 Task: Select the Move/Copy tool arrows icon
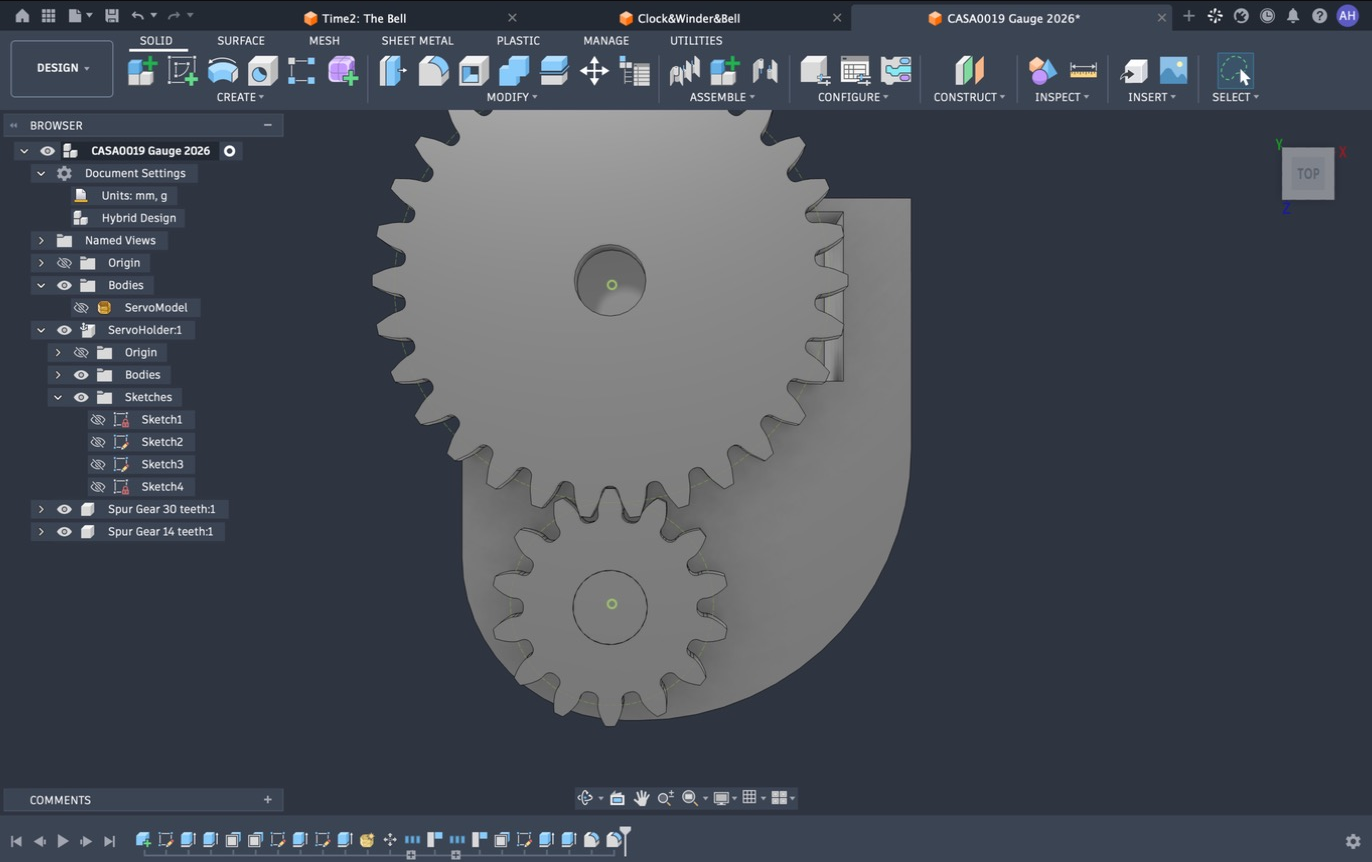[x=594, y=70]
